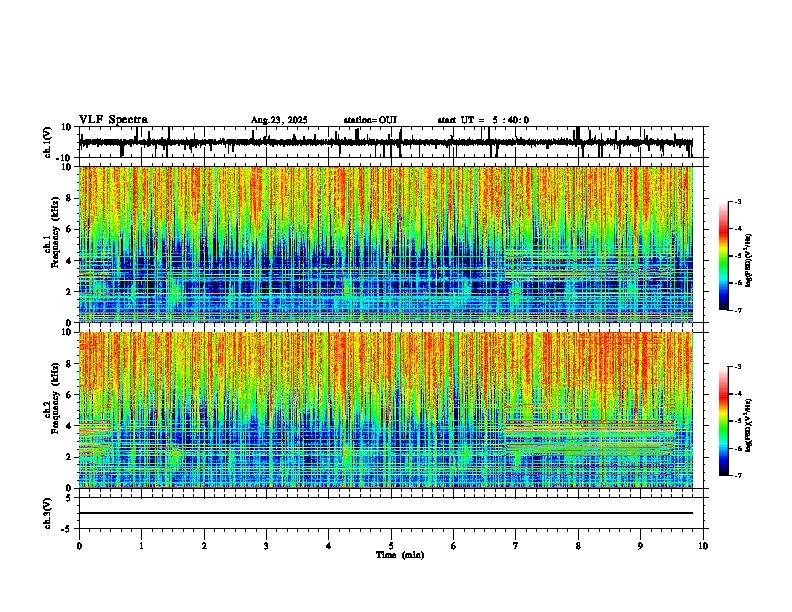Viewport: 792px width, 612px height.
Task: Click the ch.1 "Frequency (kHz)" axis label
Action: pos(55,232)
